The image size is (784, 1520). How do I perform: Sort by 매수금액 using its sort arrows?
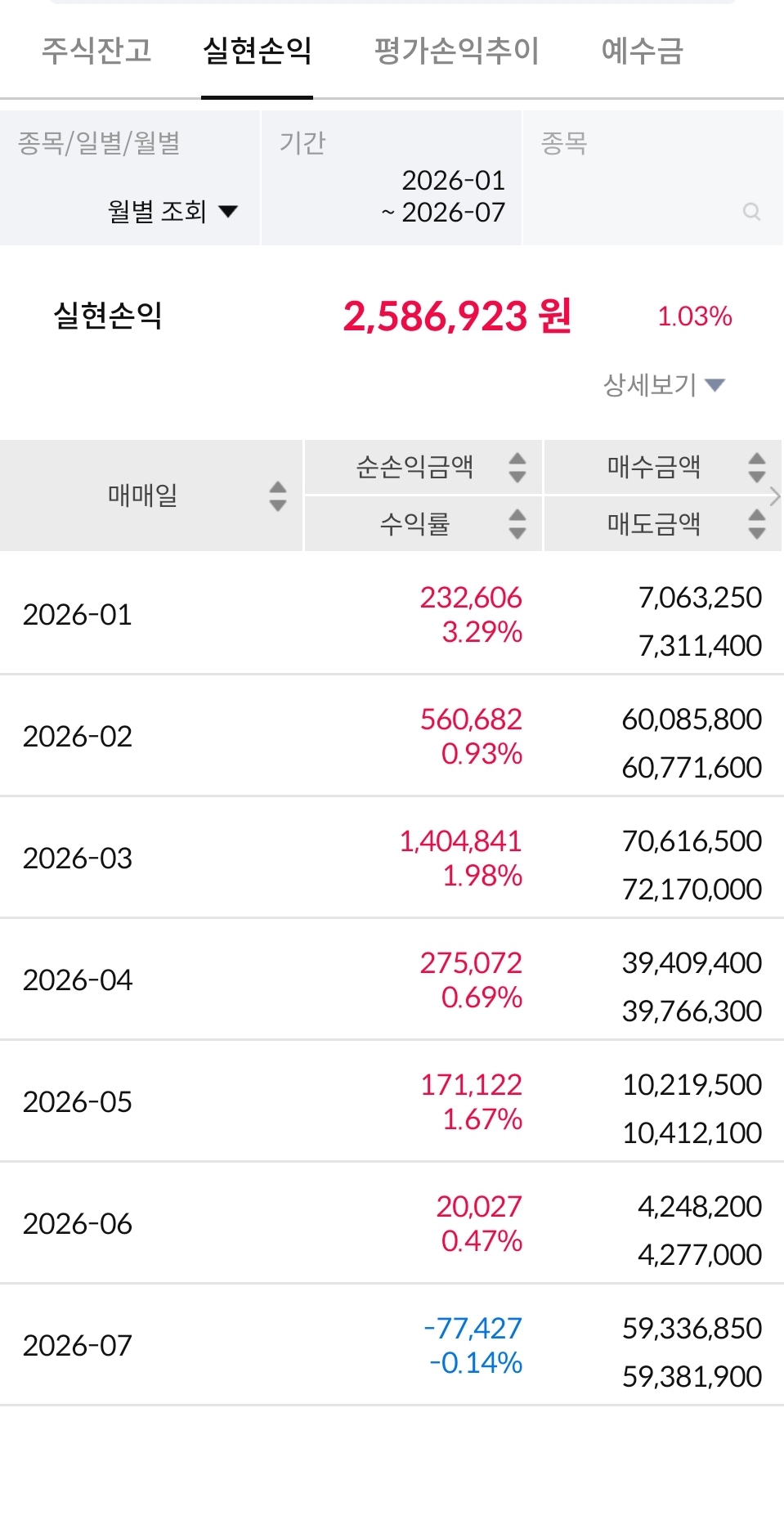coord(757,468)
